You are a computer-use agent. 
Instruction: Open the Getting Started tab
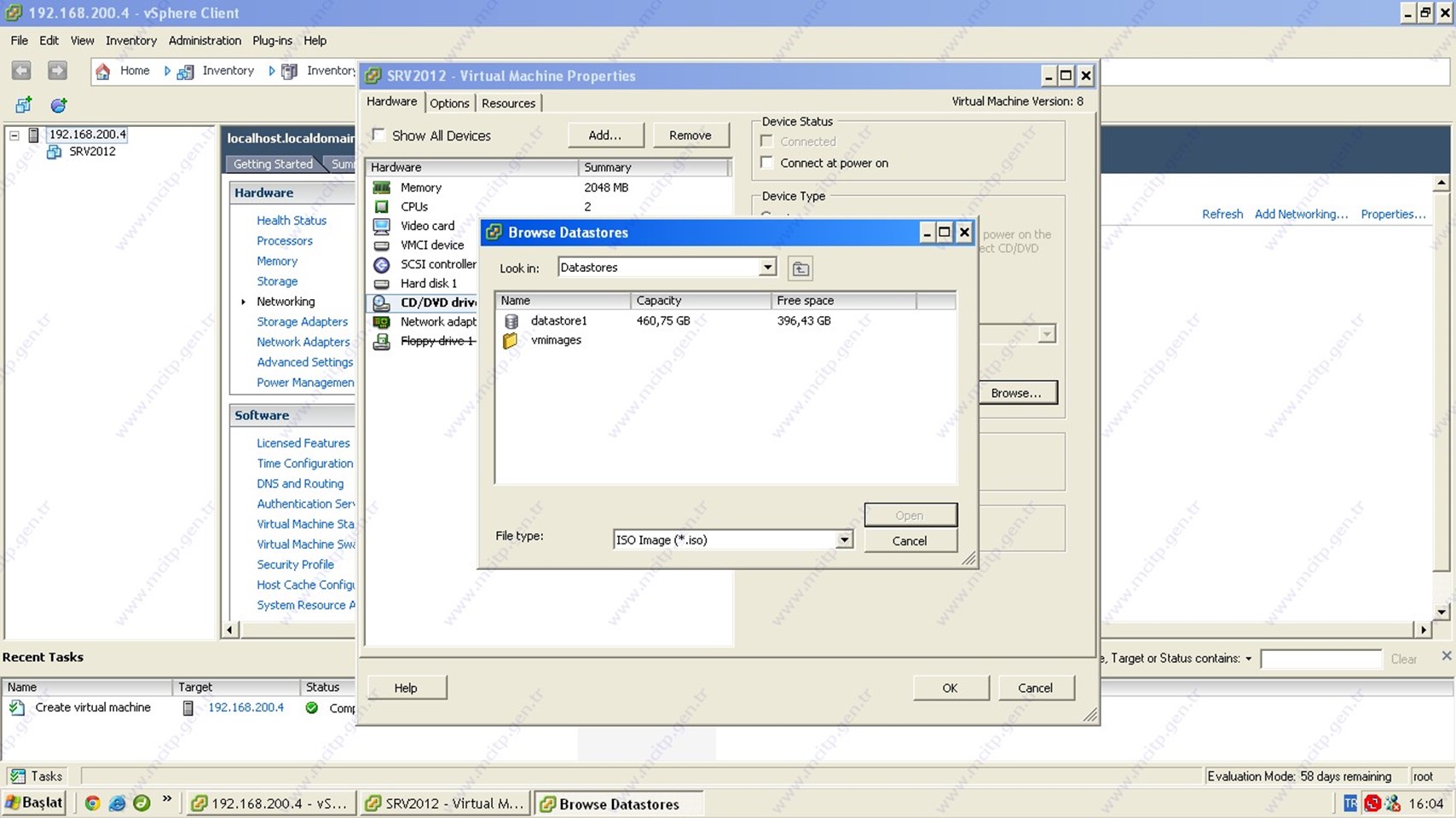(273, 164)
